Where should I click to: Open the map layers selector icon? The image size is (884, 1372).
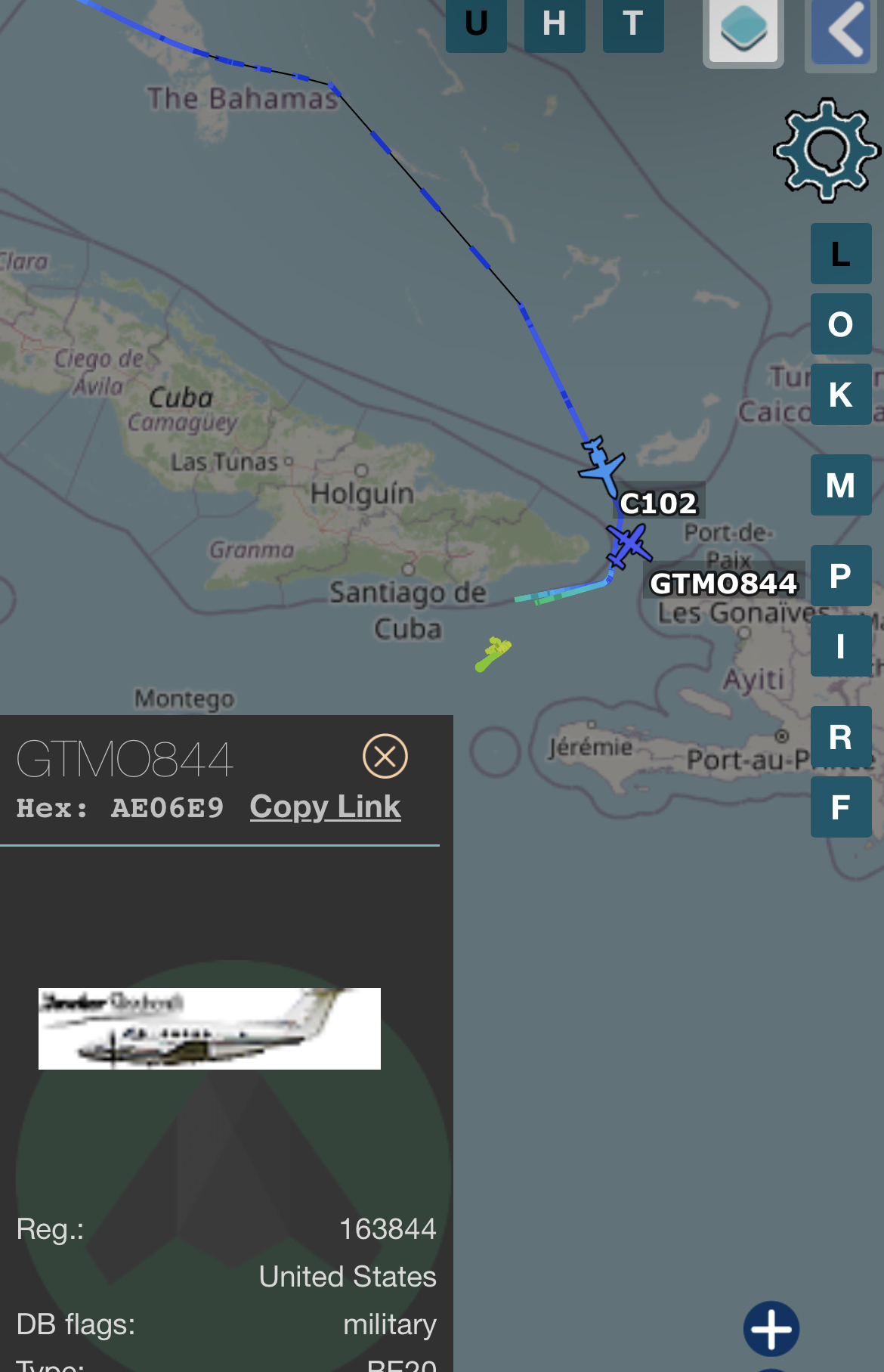pyautogui.click(x=743, y=31)
